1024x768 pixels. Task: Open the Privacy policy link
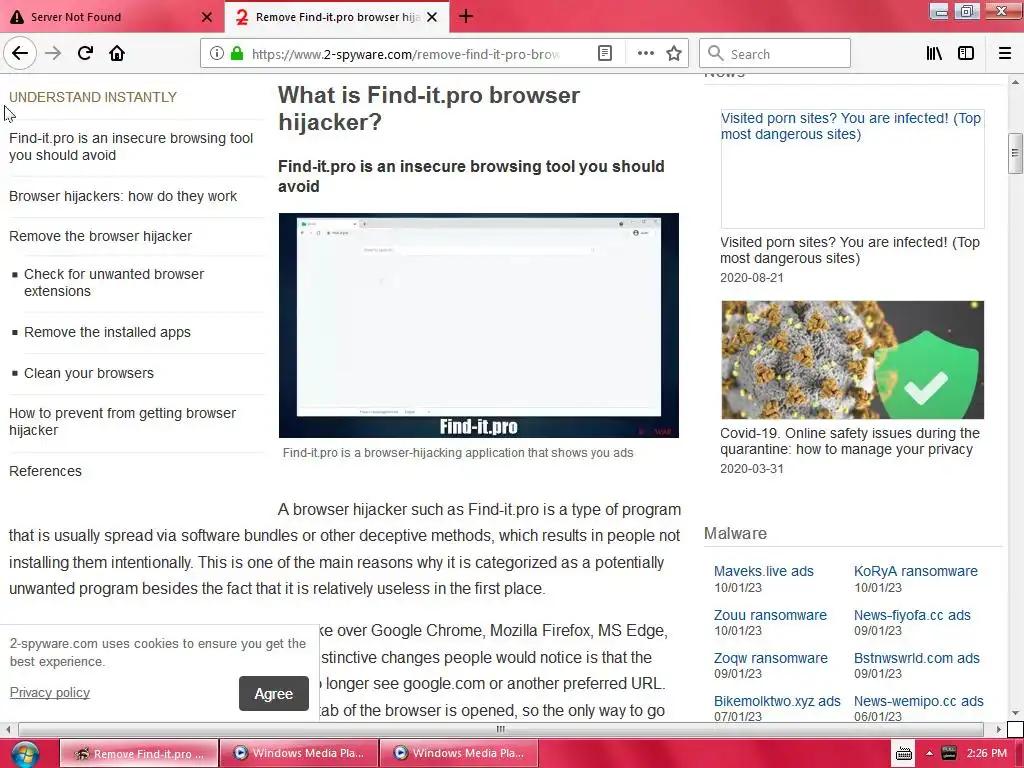click(x=50, y=692)
